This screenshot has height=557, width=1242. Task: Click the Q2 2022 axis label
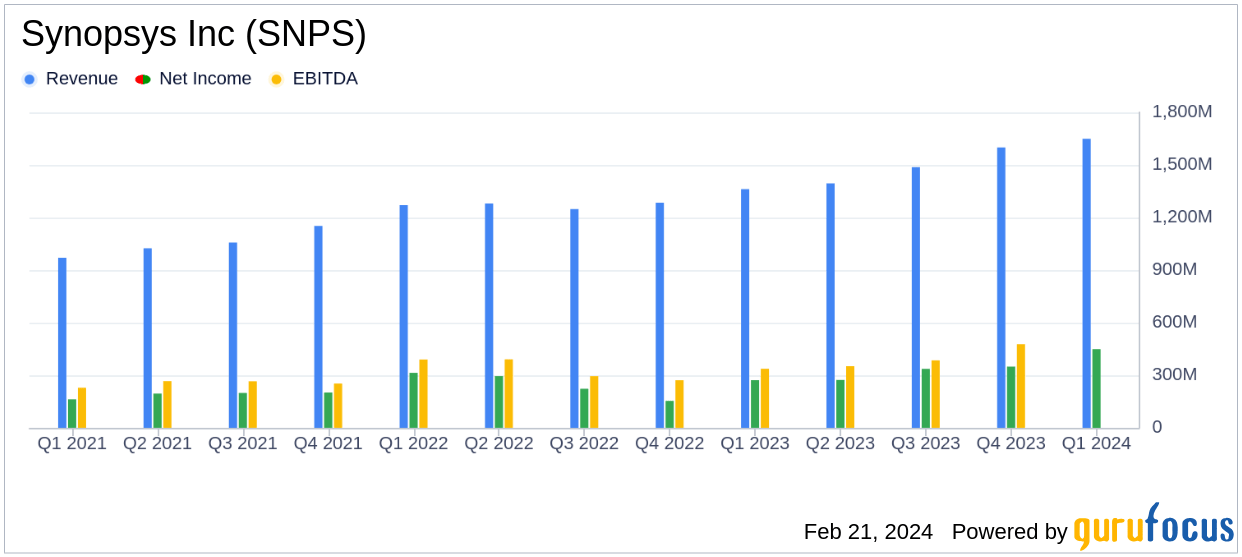coord(498,443)
